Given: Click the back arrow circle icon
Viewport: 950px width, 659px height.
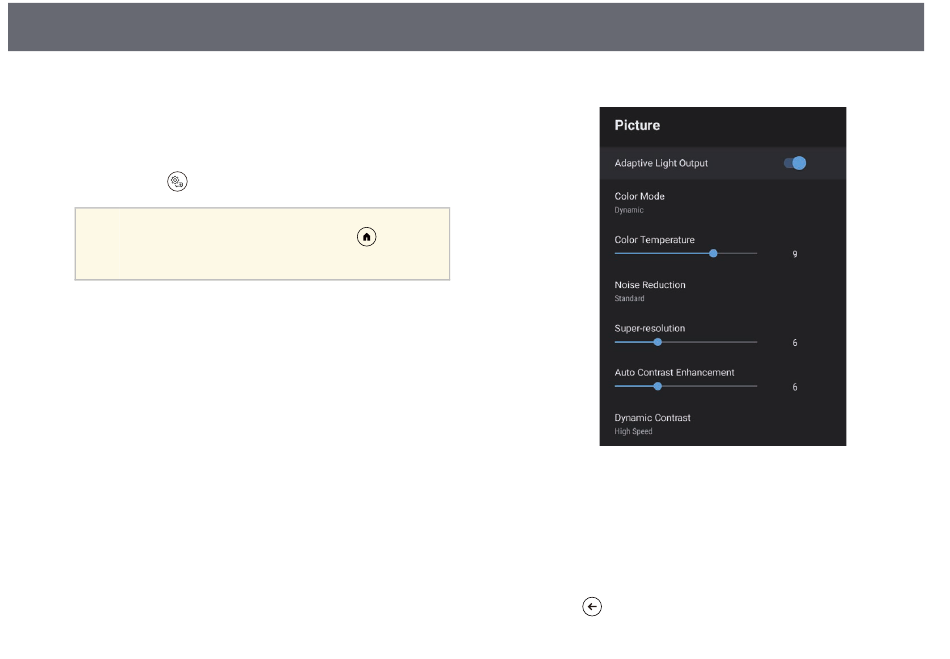Looking at the screenshot, I should click(592, 606).
